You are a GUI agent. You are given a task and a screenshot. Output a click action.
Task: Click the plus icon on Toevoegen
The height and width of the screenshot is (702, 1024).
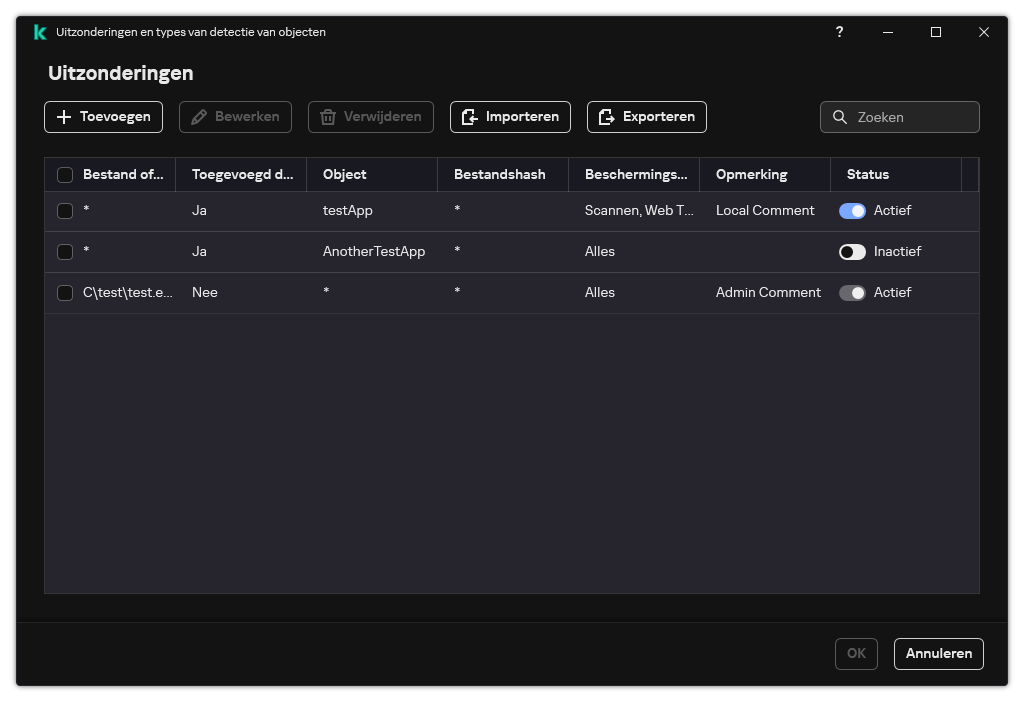(x=64, y=117)
